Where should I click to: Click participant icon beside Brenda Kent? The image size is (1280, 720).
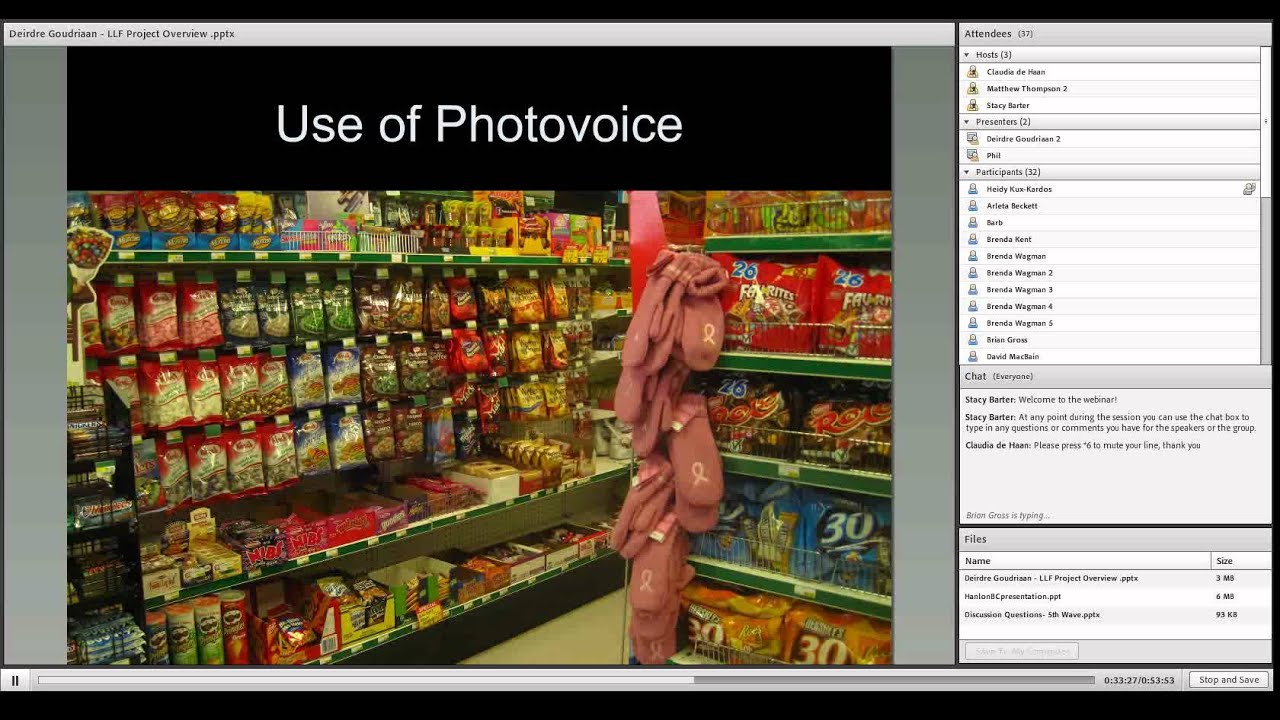[x=973, y=239]
